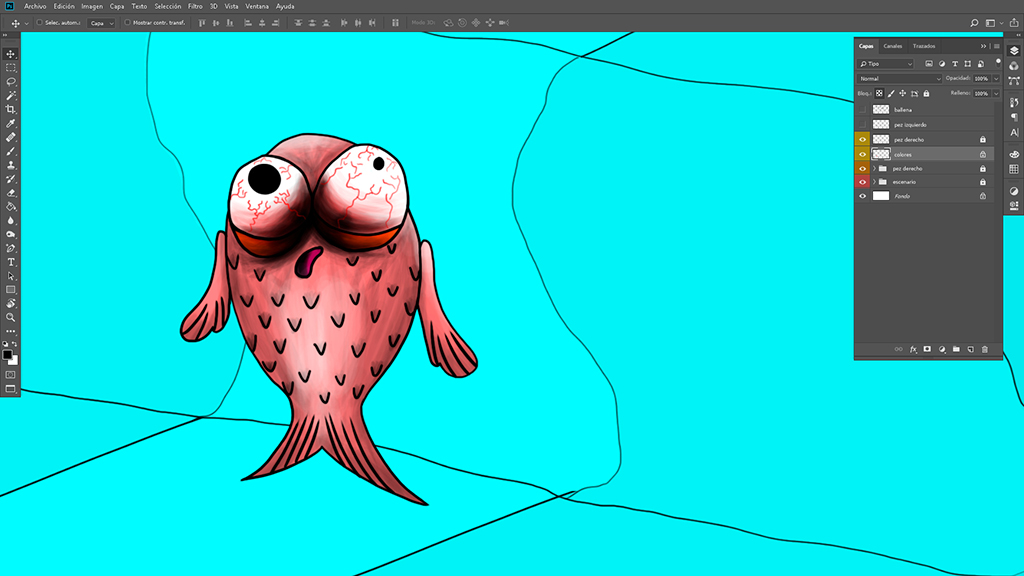Open the Archivo menu
This screenshot has width=1024, height=576.
(x=35, y=7)
